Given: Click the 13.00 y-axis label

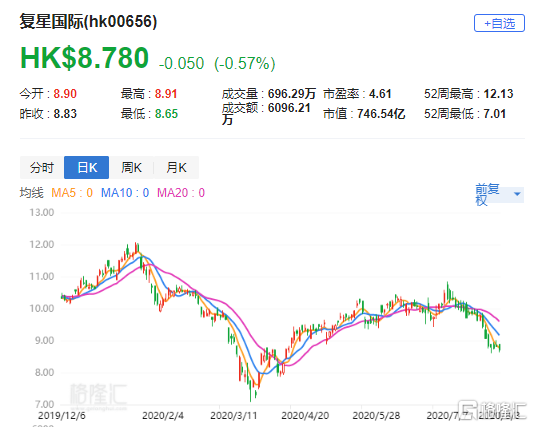Looking at the screenshot, I should 41,212.
